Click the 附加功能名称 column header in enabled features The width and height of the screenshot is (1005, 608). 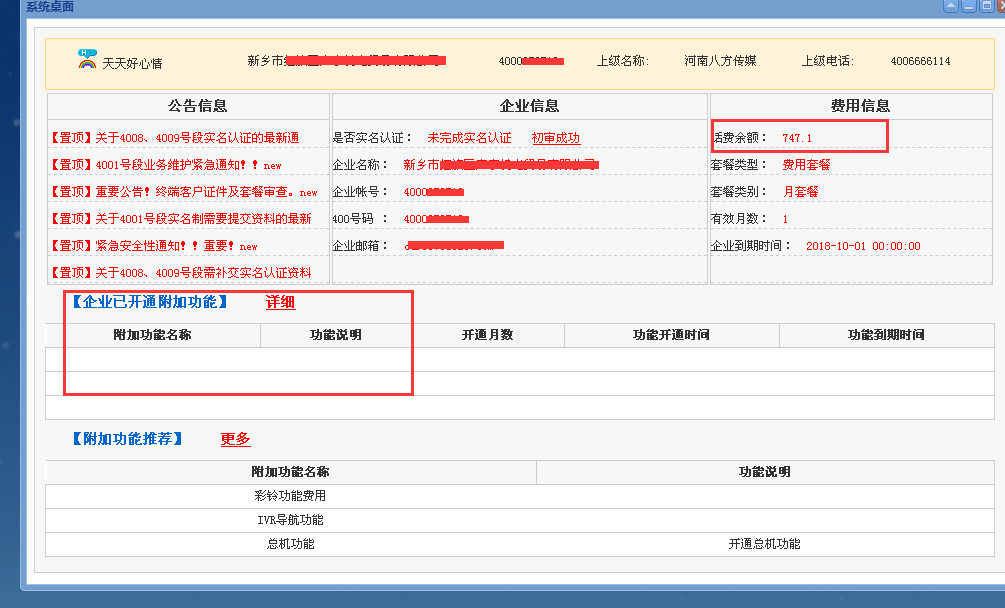[x=152, y=335]
